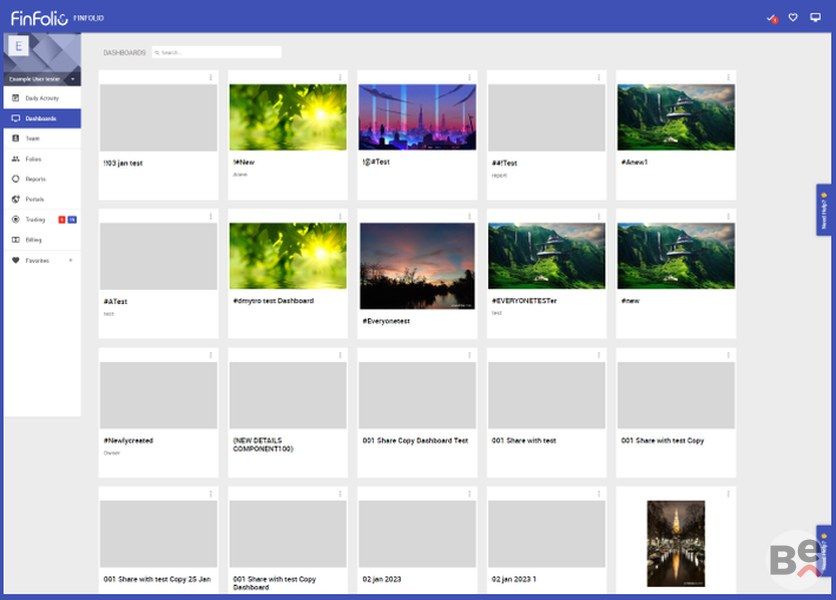Click the FinFolio logo
This screenshot has width=836, height=600.
[x=38, y=18]
